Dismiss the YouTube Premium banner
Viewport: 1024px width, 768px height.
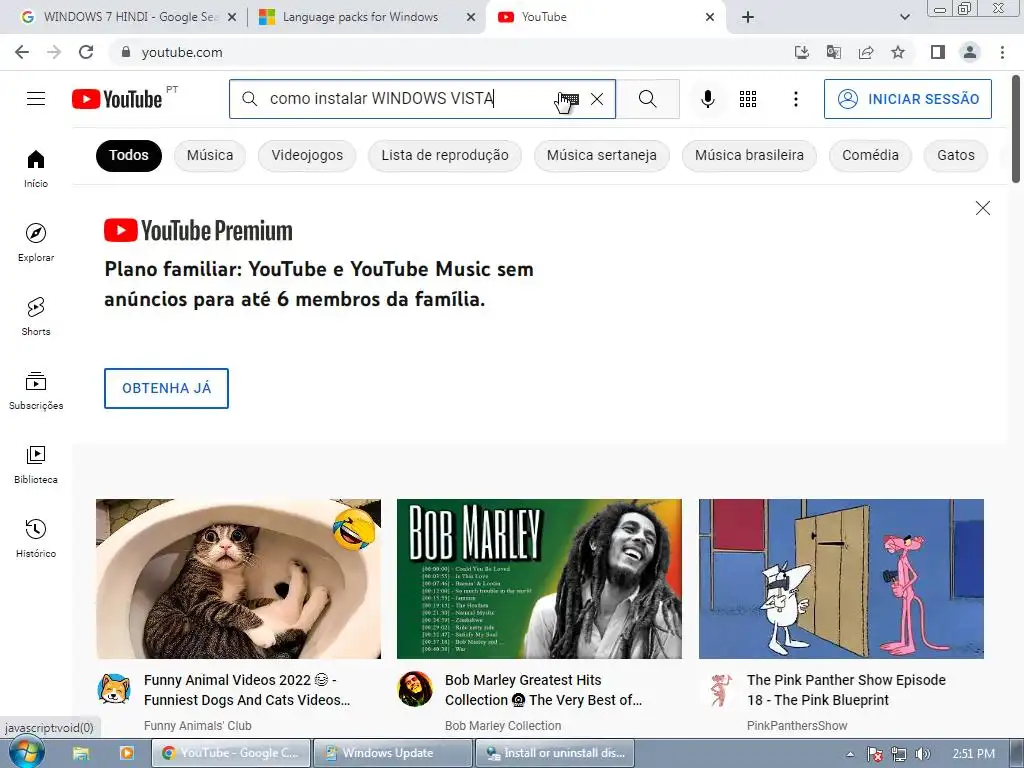[982, 208]
